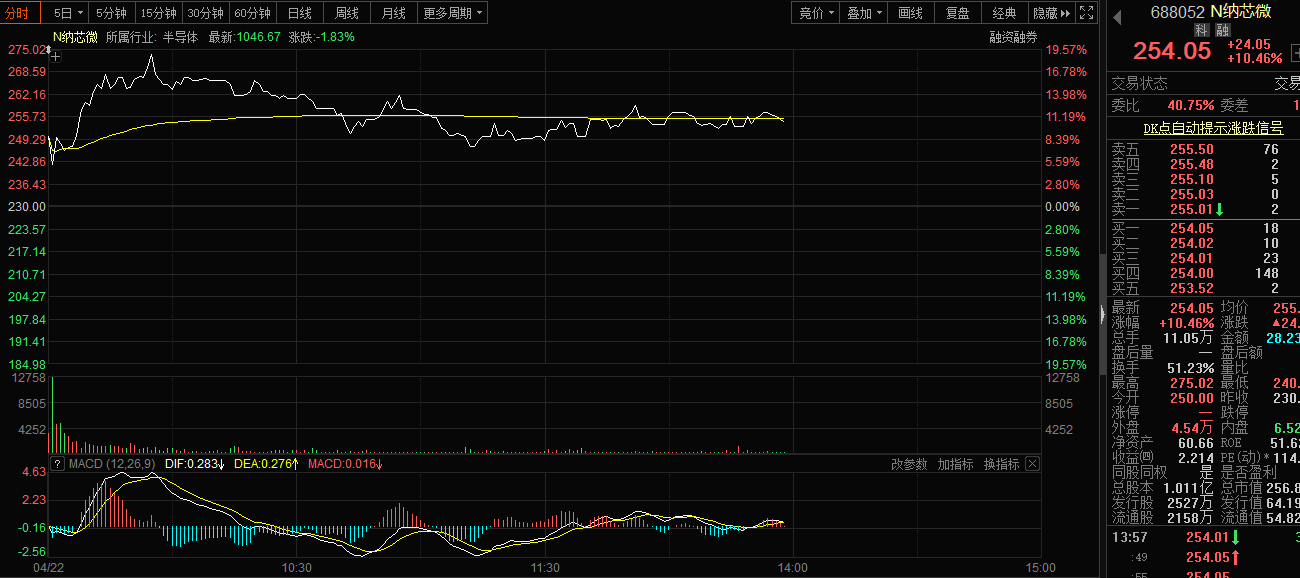Click the 融 margin tag icon
The height and width of the screenshot is (578, 1300).
1221,31
